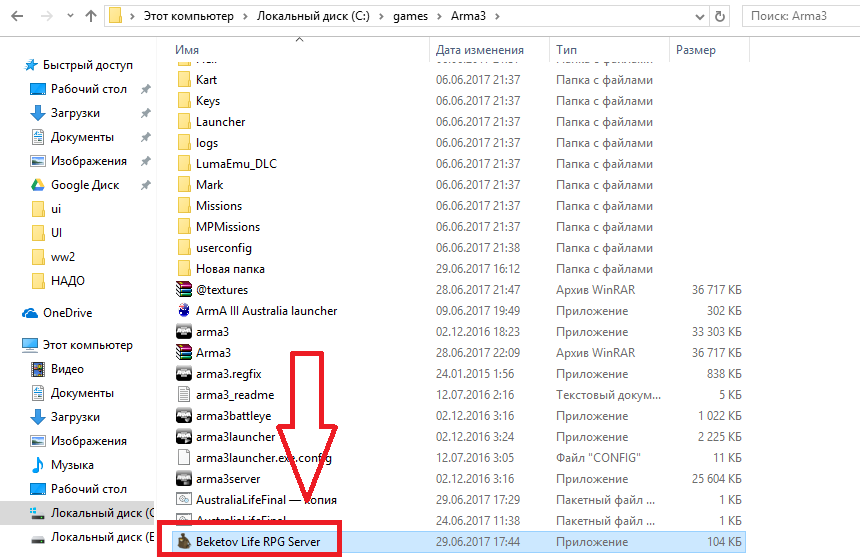
Task: Go forward with the Forward arrow
Action: [x=47, y=16]
